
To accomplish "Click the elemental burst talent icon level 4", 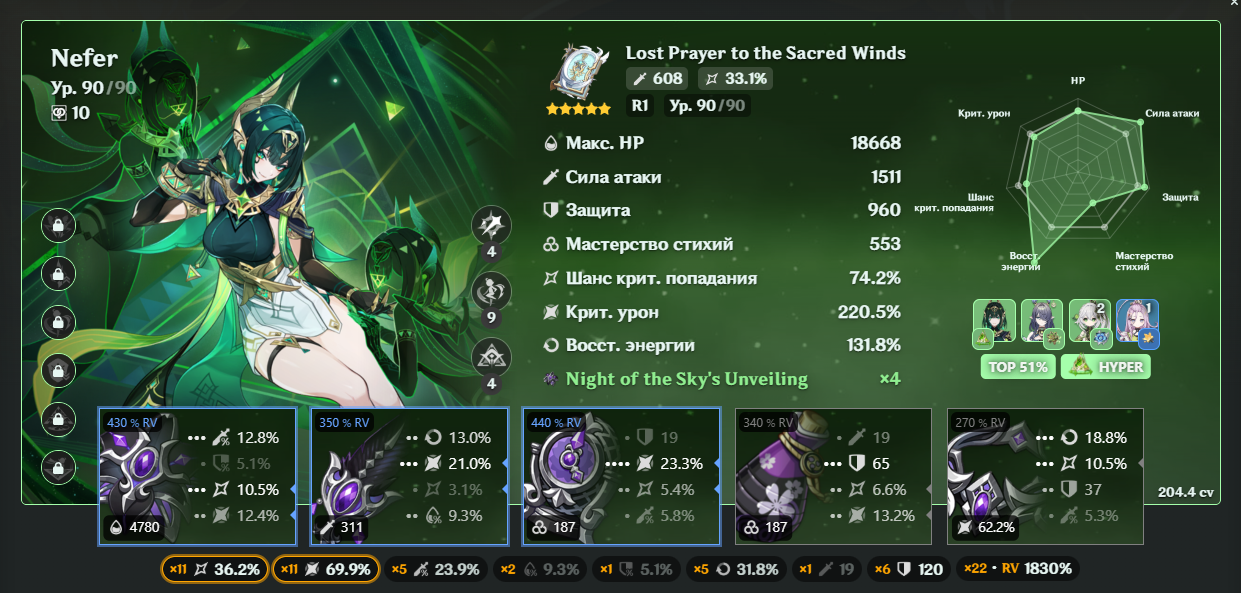I will click(491, 357).
